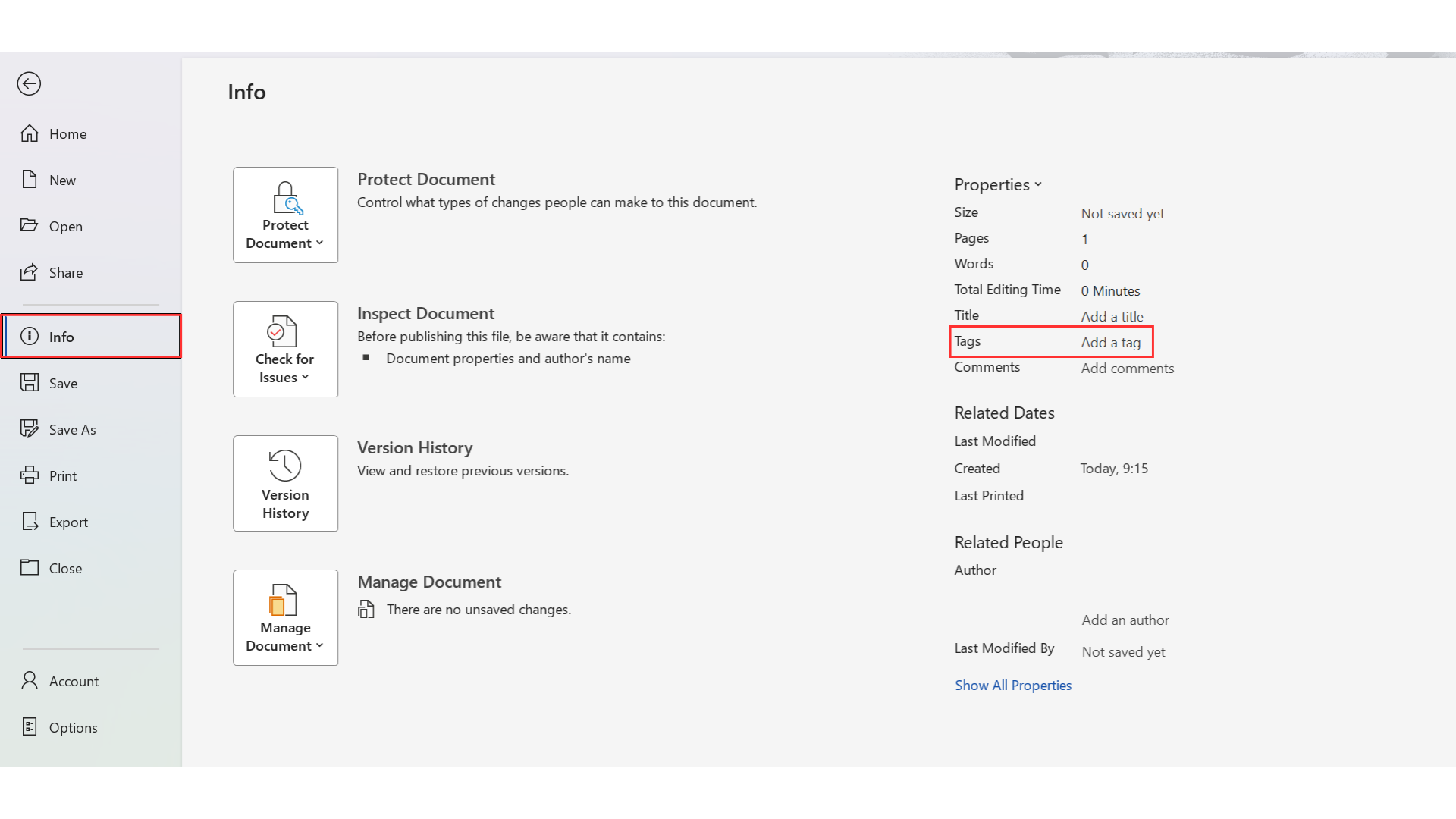Click the New document icon
The height and width of the screenshot is (819, 1456).
coord(30,180)
